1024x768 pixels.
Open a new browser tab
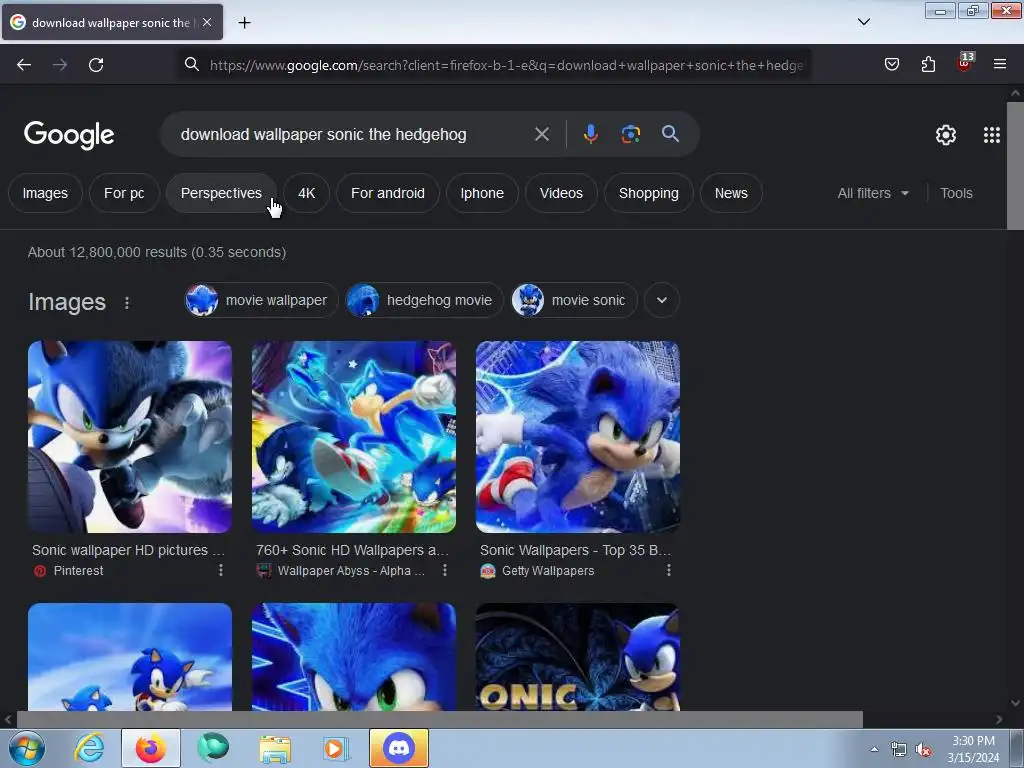(x=244, y=23)
